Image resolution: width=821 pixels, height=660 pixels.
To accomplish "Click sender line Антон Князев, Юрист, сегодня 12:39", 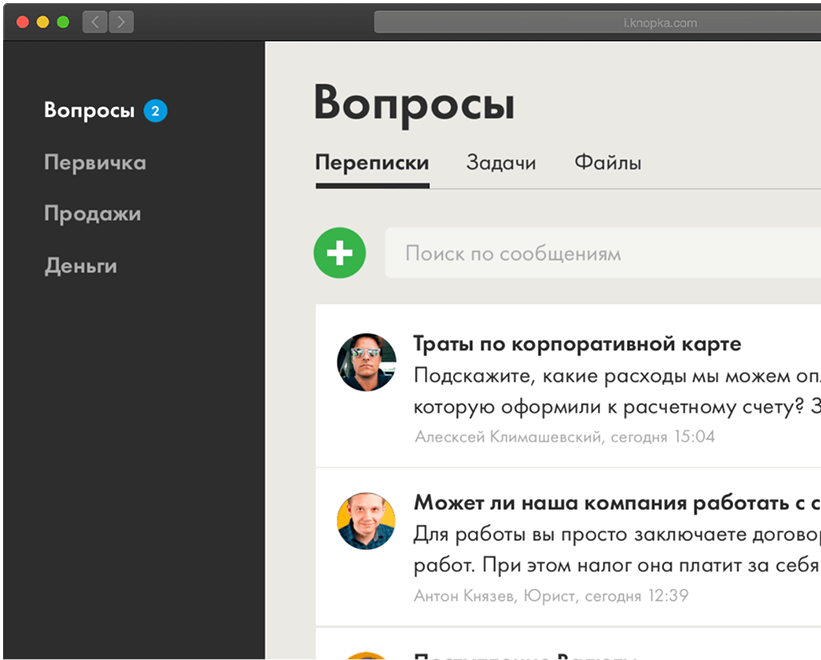I will click(x=551, y=596).
